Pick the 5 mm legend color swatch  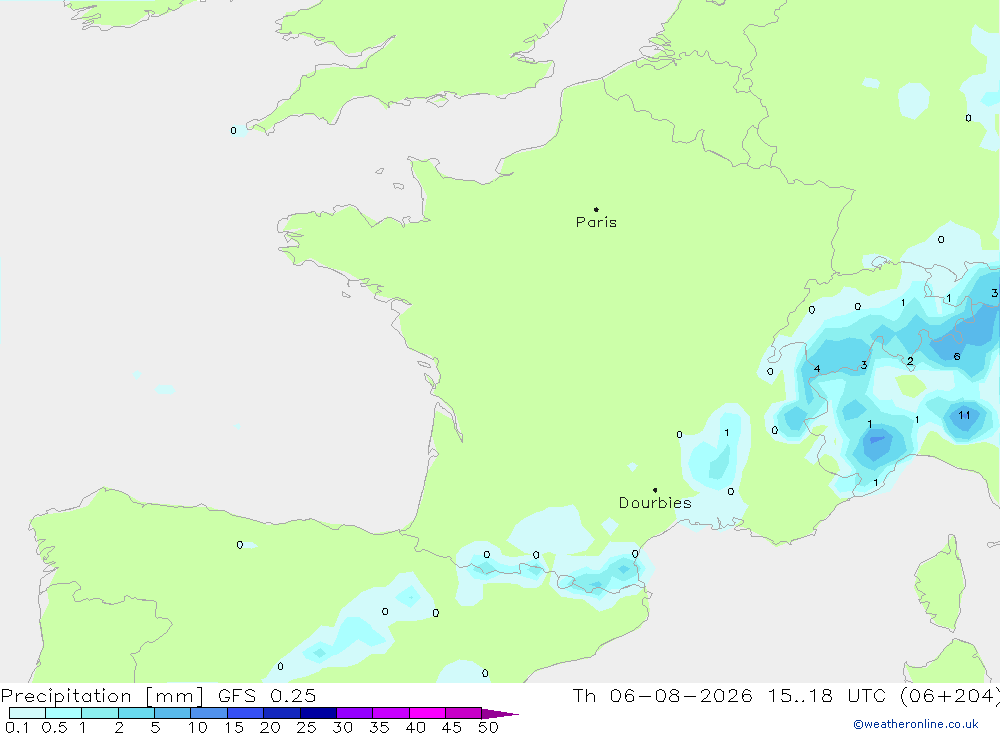pyautogui.click(x=173, y=713)
